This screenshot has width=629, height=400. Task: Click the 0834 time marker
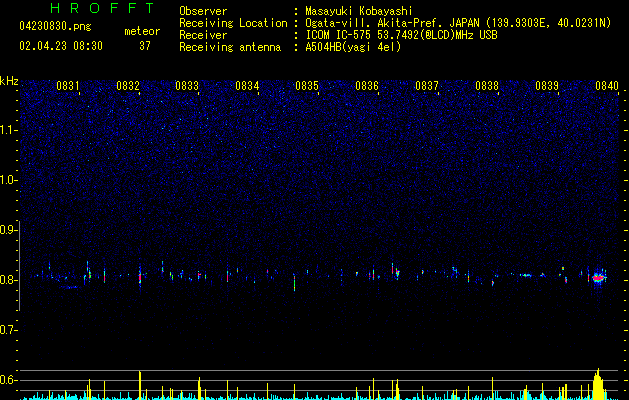coord(247,86)
